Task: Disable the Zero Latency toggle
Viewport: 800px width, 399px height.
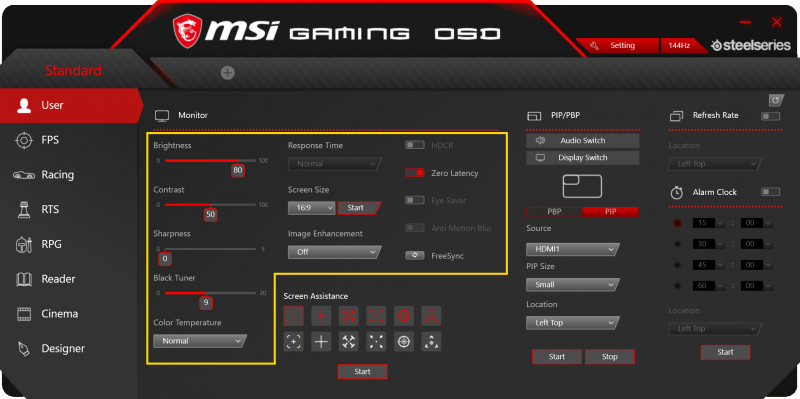Action: point(415,173)
